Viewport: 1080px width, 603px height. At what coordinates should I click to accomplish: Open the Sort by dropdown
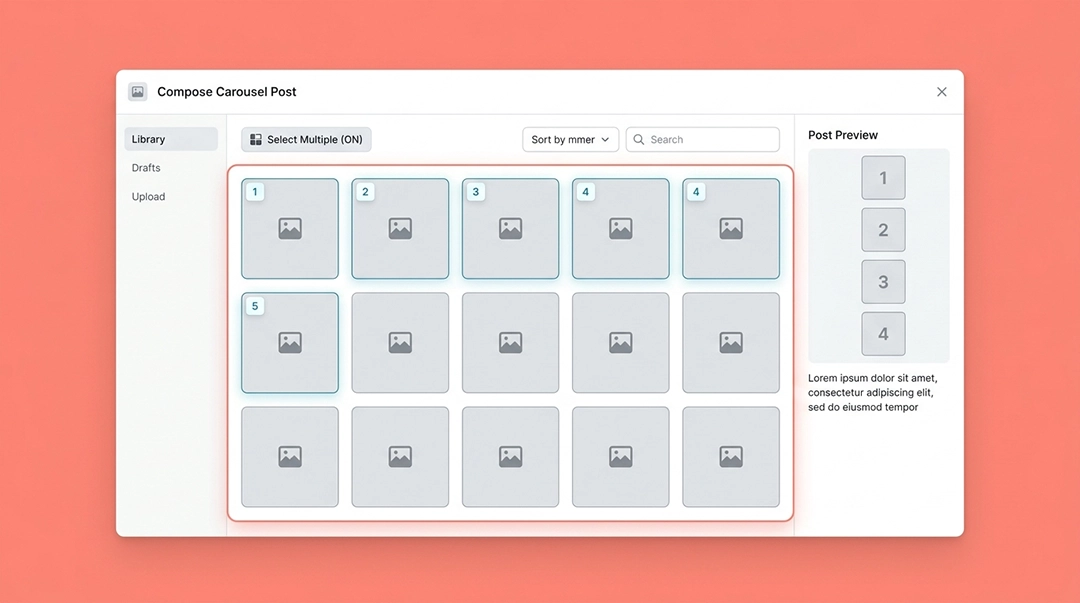point(570,139)
